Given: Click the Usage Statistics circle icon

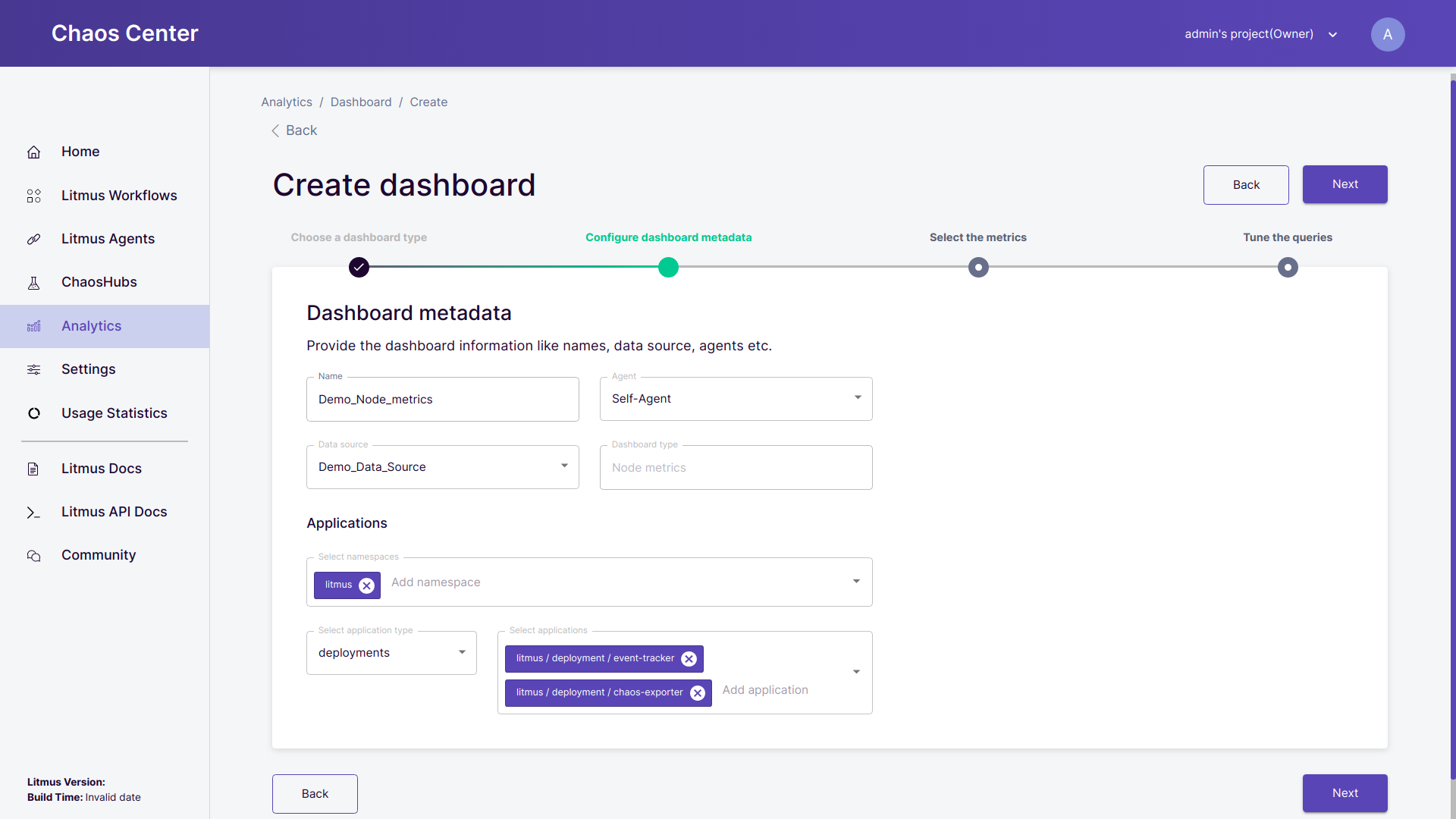Looking at the screenshot, I should 33,413.
